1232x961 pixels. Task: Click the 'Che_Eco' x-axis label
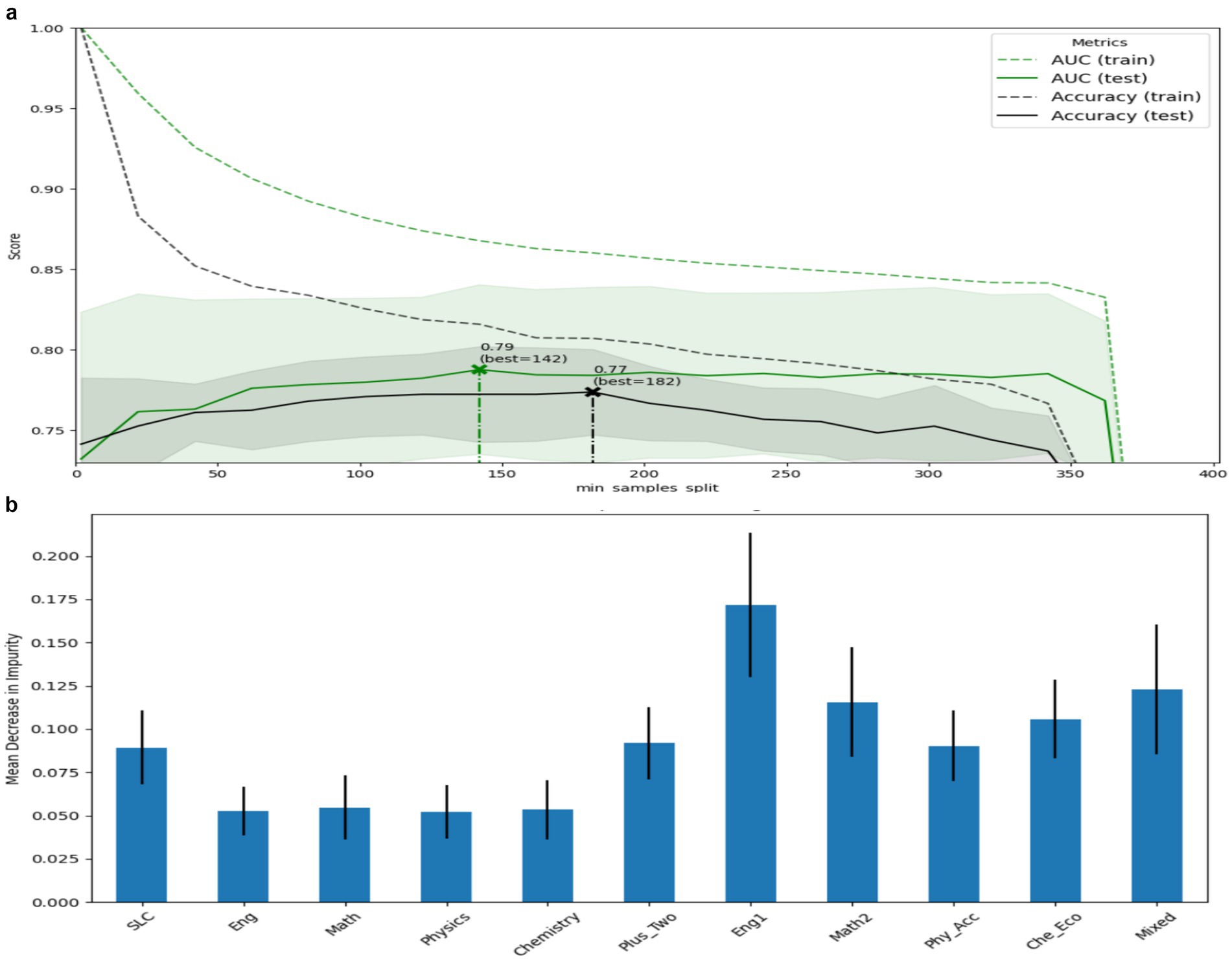point(1053,931)
